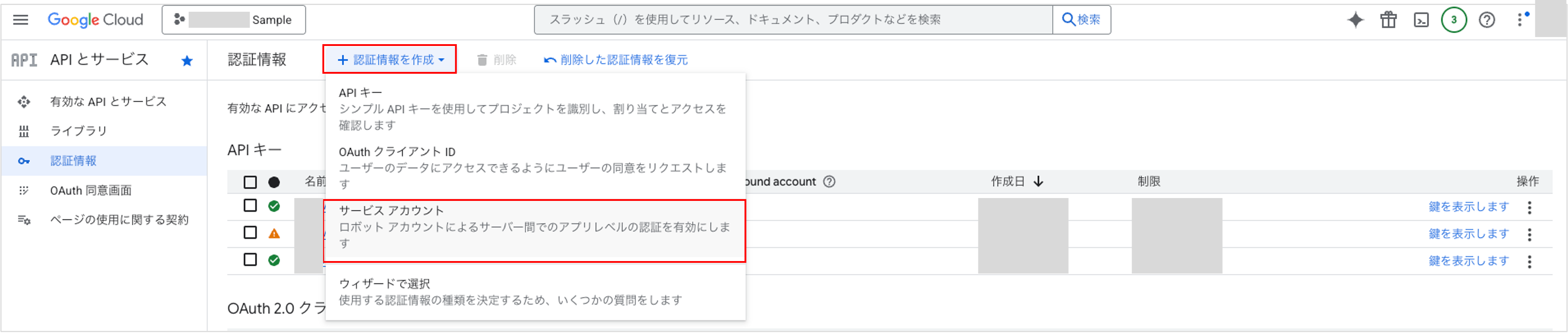
Task: Click the 有効な API とサービス sidebar icon
Action: pos(24,102)
